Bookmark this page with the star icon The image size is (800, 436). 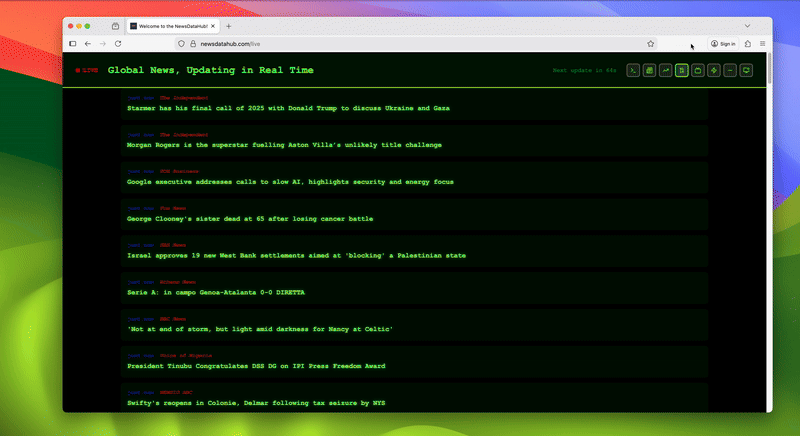pos(651,44)
